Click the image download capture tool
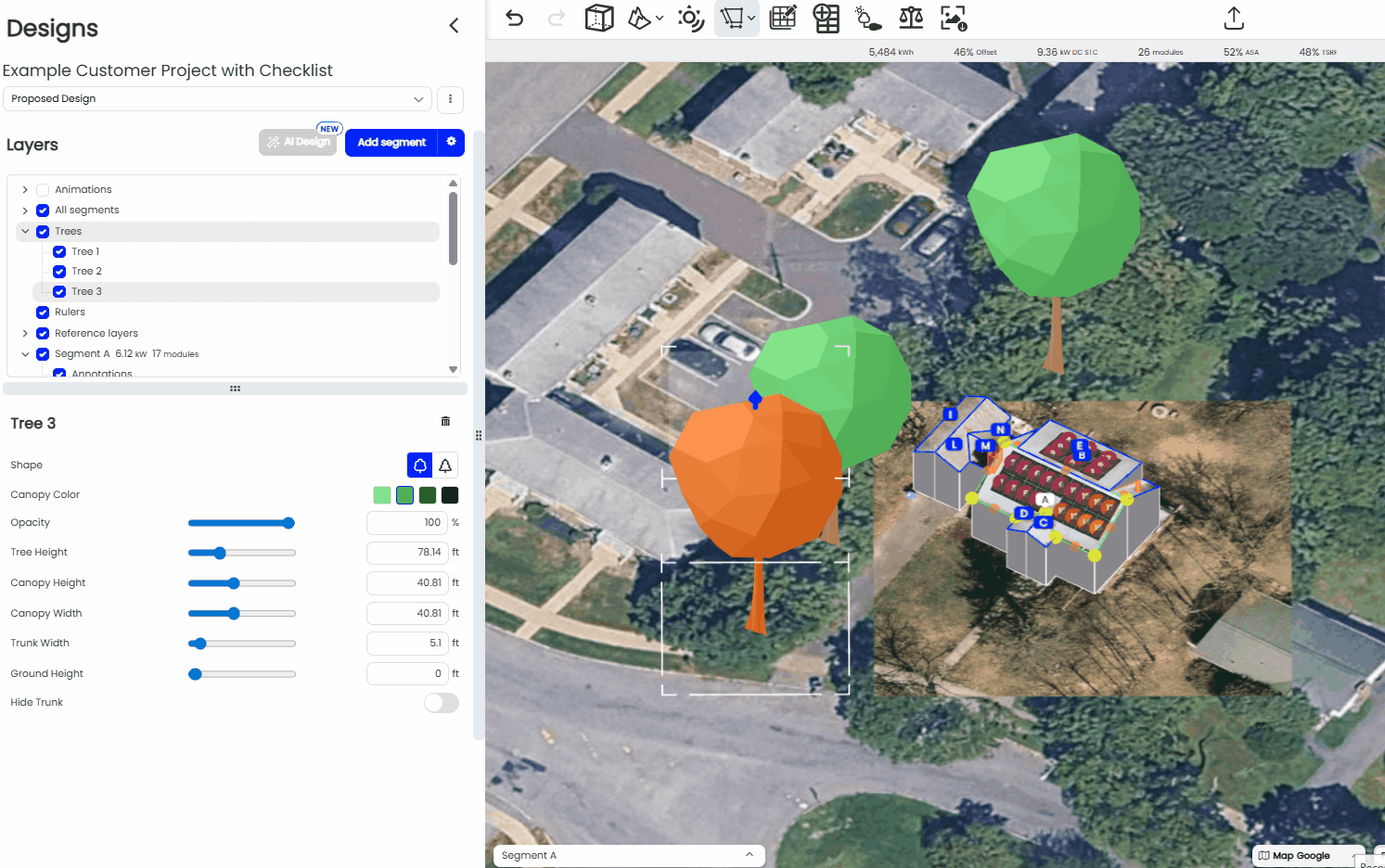1385x868 pixels. click(x=954, y=18)
